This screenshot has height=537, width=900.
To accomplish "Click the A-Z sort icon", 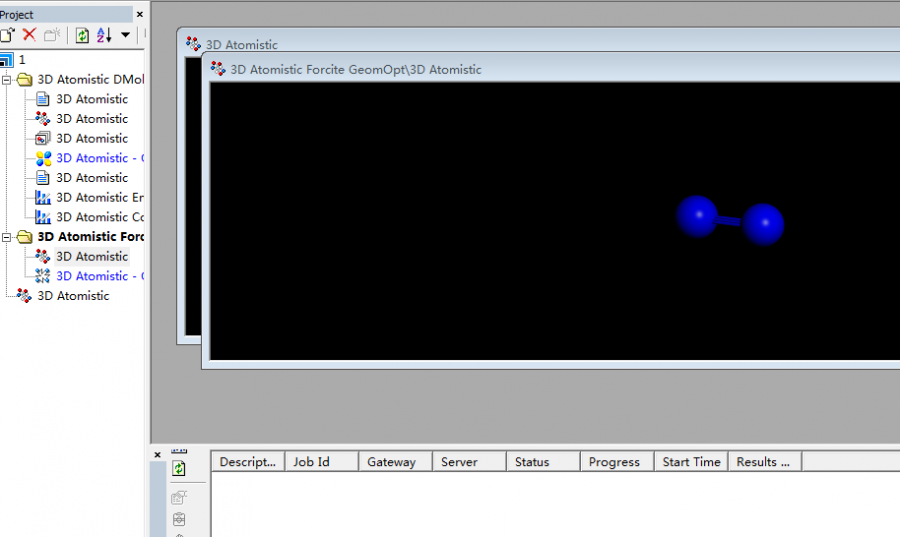I will [104, 35].
